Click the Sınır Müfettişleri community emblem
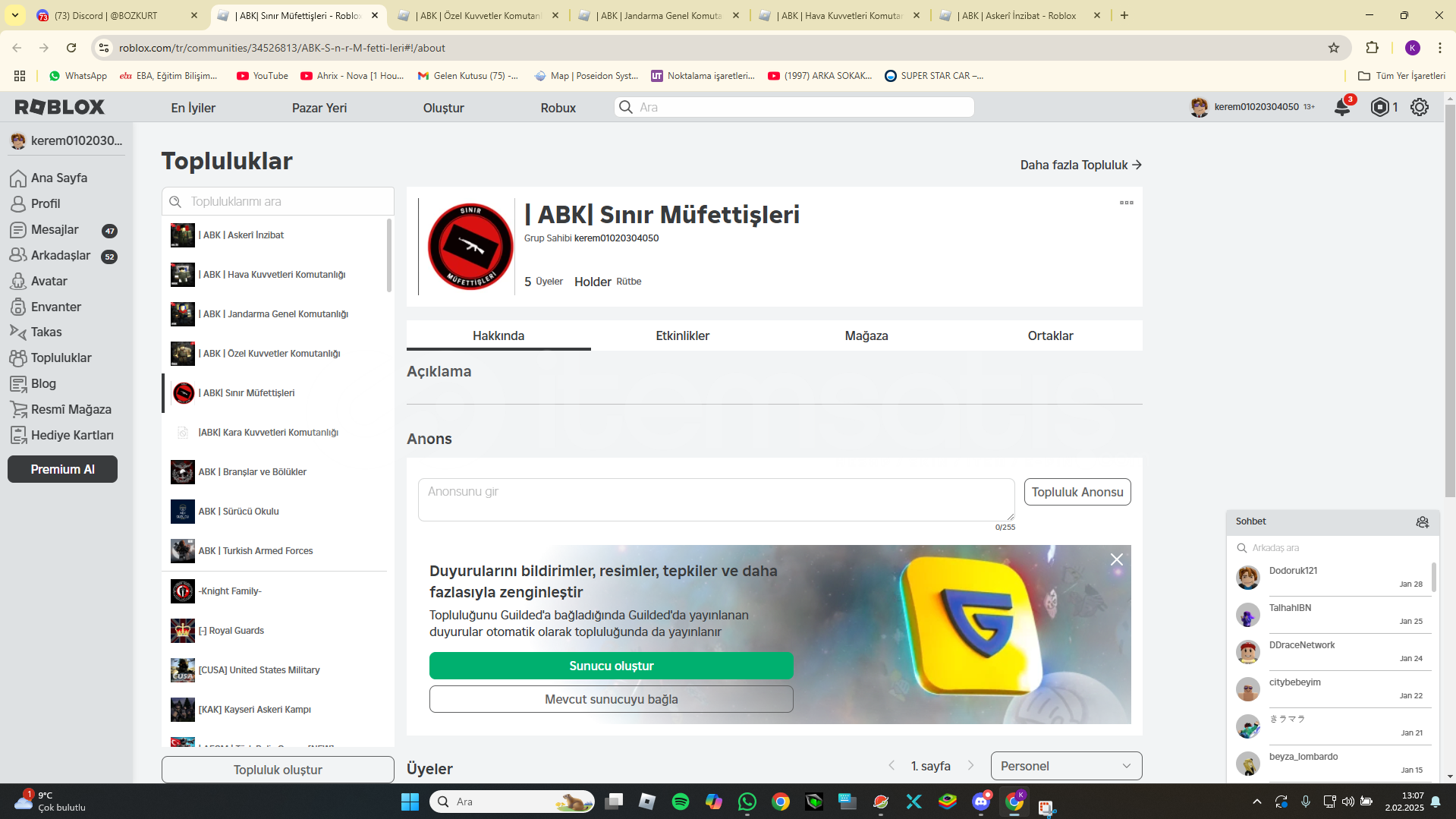1456x819 pixels. tap(470, 247)
